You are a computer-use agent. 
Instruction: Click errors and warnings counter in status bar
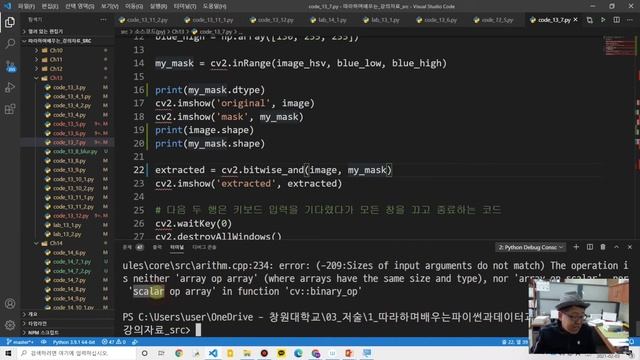tap(113, 342)
